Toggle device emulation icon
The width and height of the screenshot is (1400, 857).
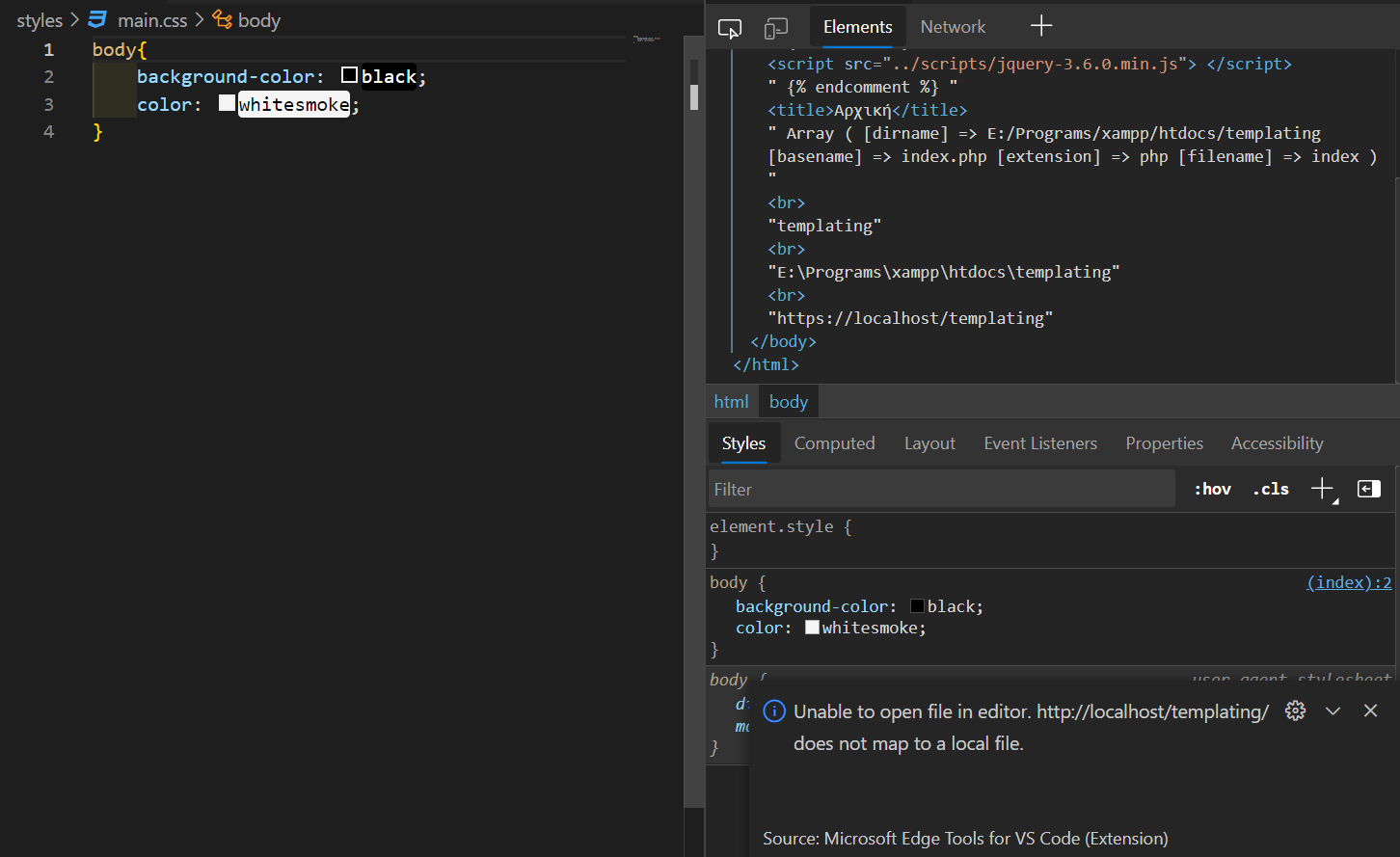pos(776,28)
